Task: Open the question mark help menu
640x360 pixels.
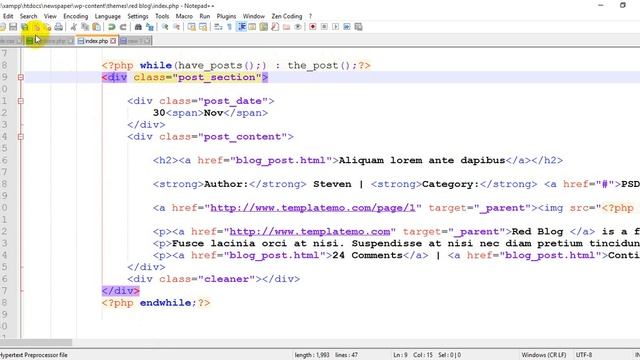Action: pos(310,16)
